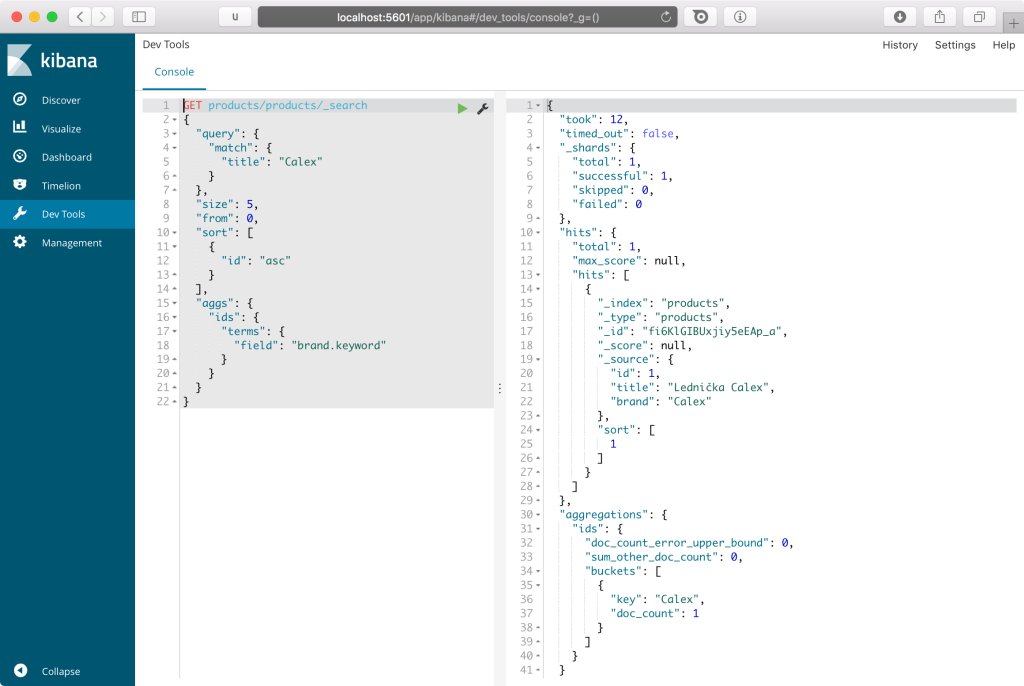Click the "field": "brand.keyword" line
This screenshot has width=1024, height=686.
tap(310, 346)
